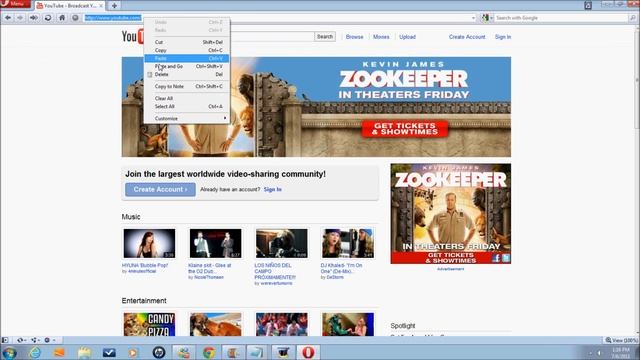Focus the Search with Google field
Viewport: 640px width, 360px height.
[x=561, y=18]
